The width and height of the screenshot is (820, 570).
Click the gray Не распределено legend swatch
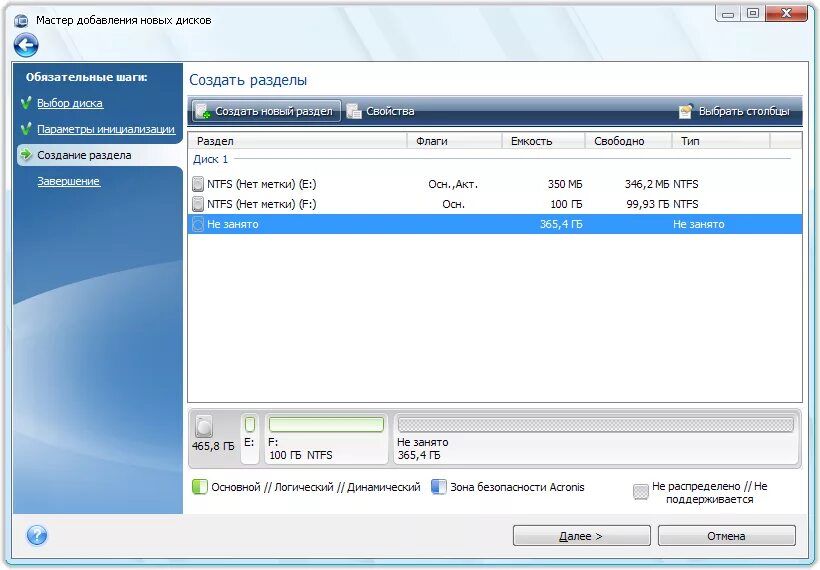coord(641,492)
